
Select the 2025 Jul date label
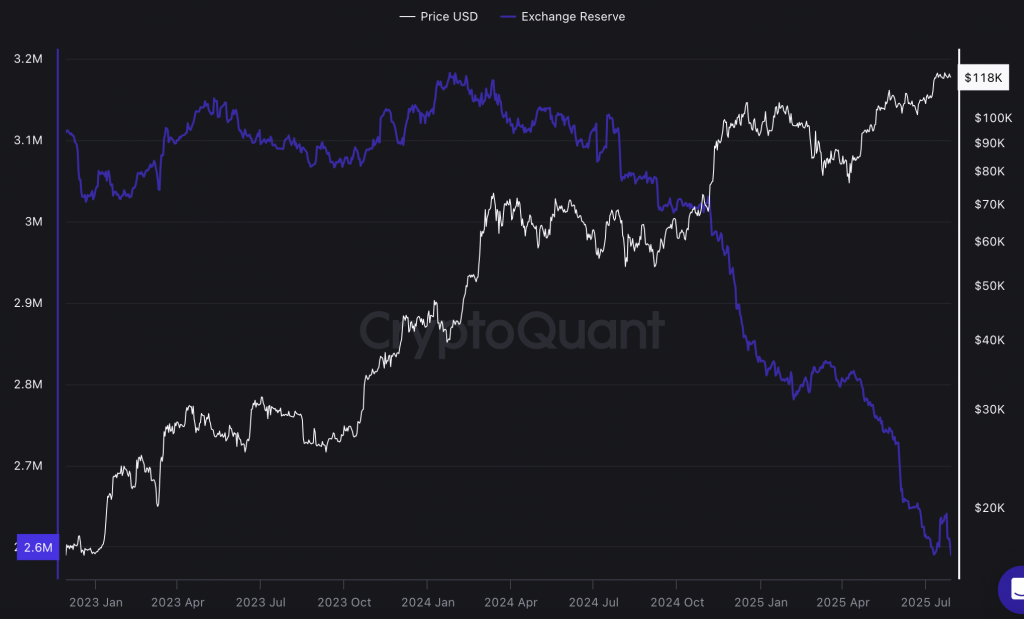click(925, 602)
